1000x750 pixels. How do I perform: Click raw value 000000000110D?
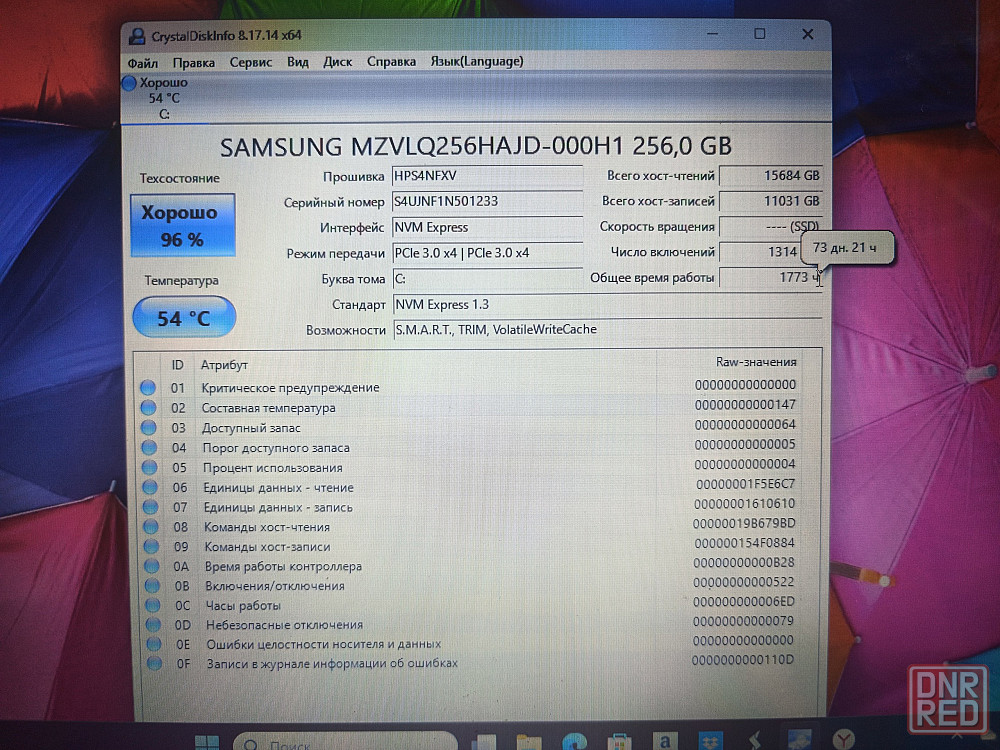click(743, 660)
